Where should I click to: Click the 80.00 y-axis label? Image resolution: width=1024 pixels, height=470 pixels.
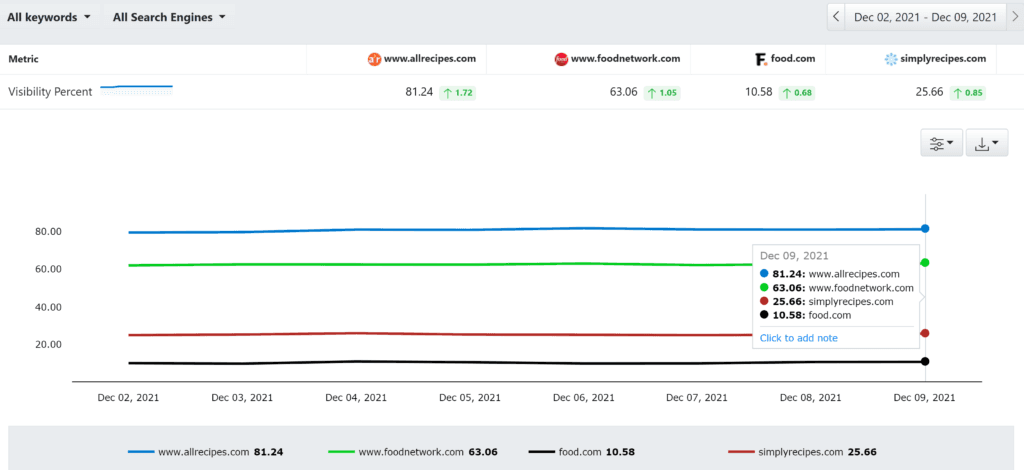click(48, 232)
